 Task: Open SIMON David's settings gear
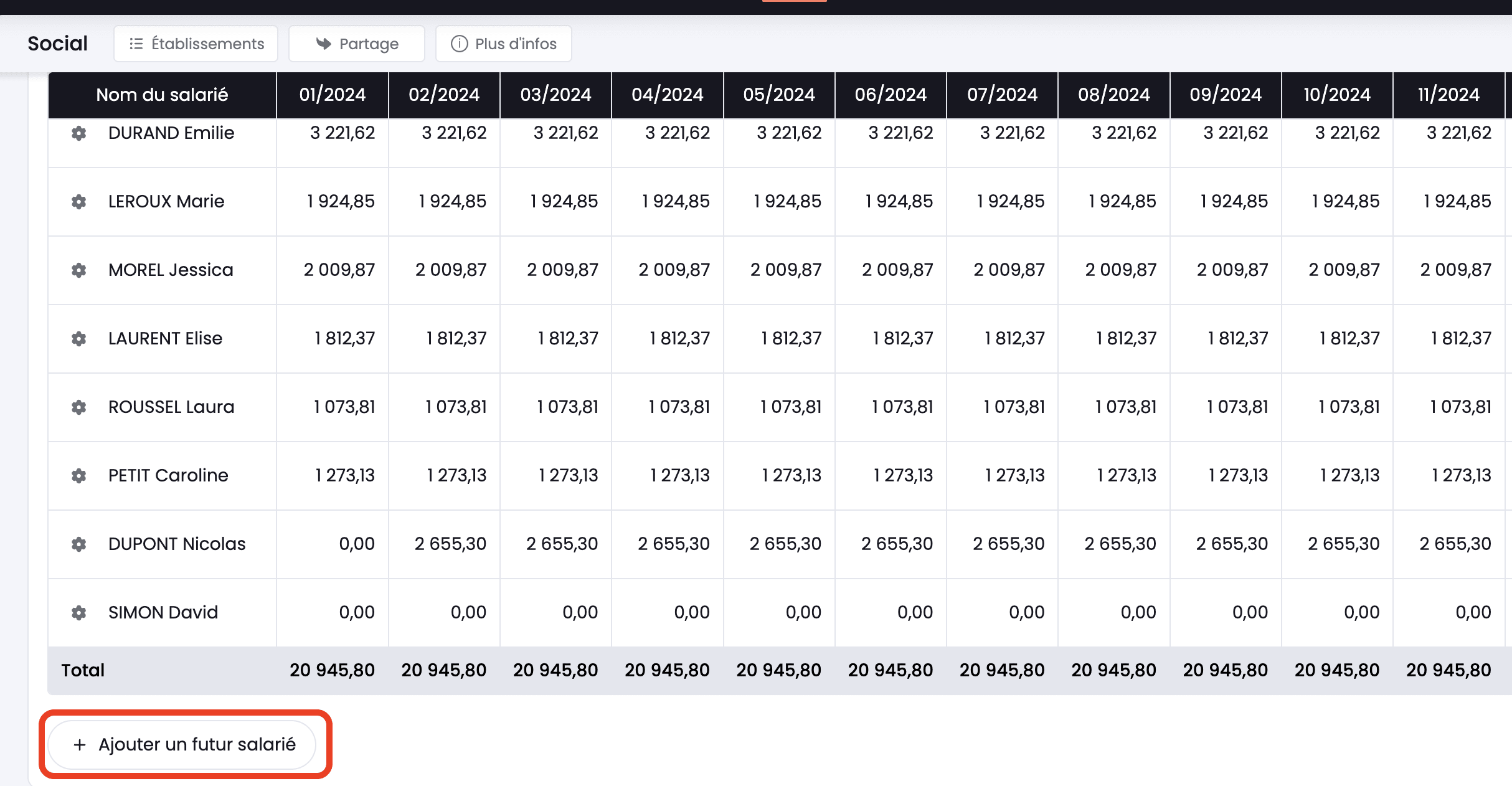click(78, 613)
